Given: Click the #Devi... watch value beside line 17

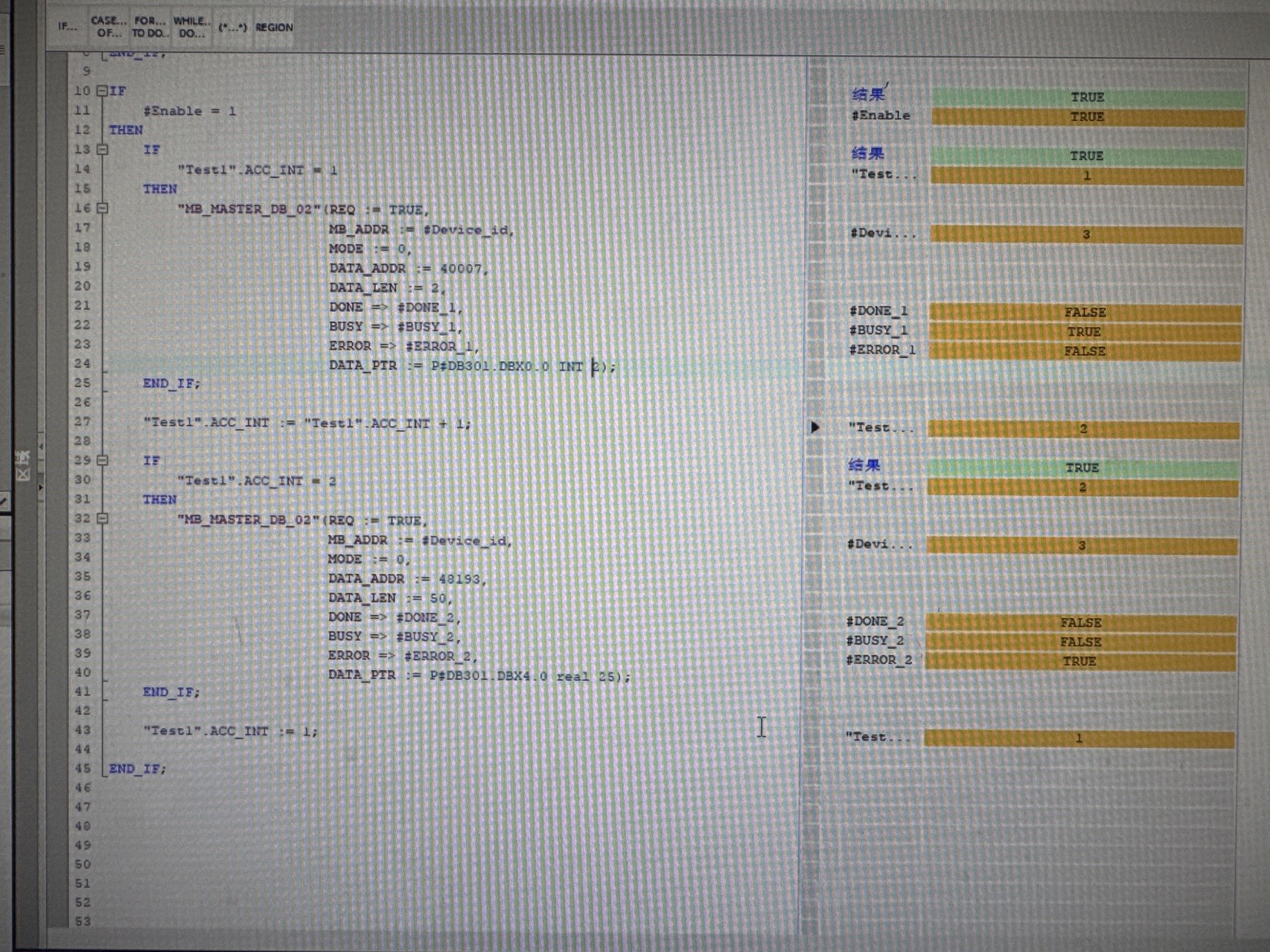Looking at the screenshot, I should click(1086, 234).
